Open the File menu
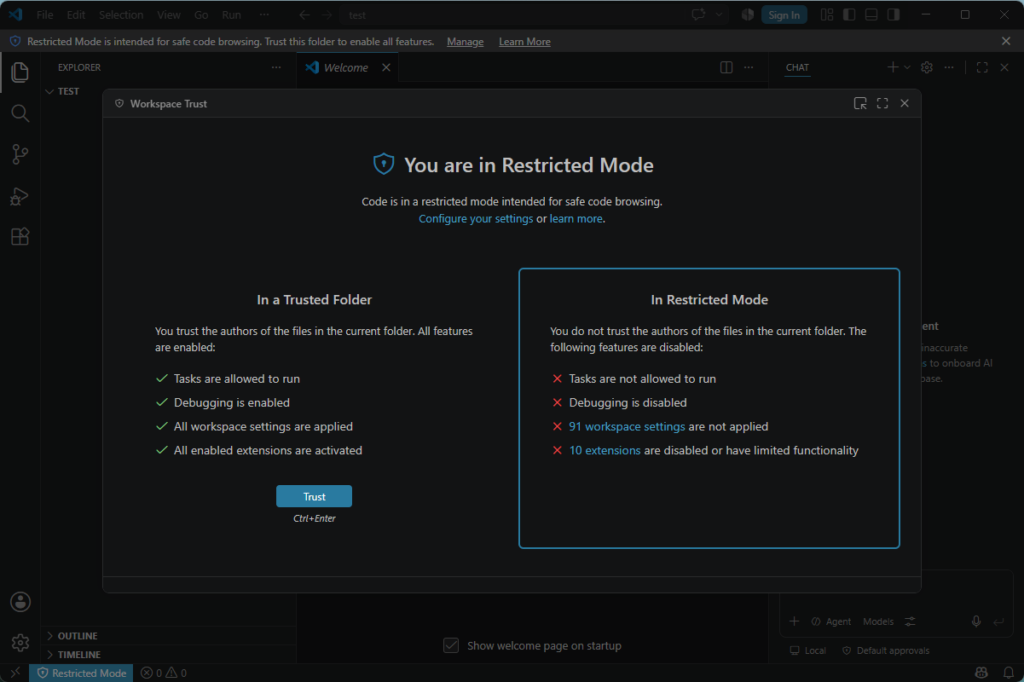This screenshot has width=1024, height=682. (45, 14)
